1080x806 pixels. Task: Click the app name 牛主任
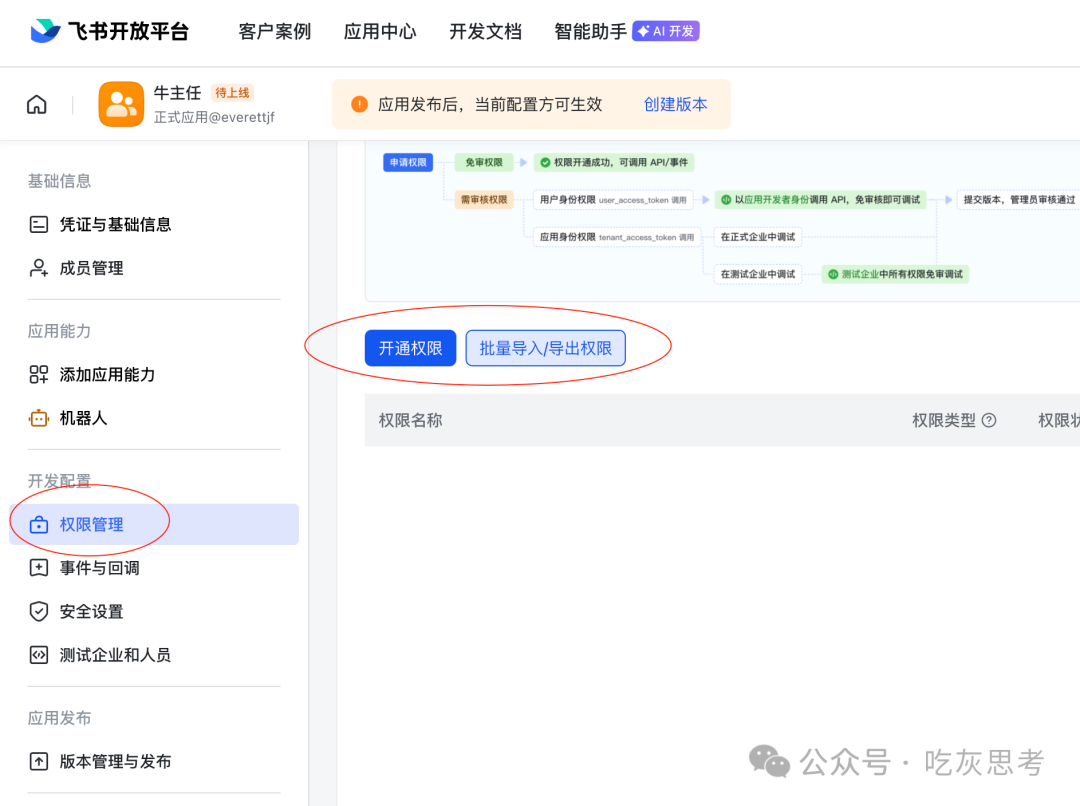pyautogui.click(x=177, y=93)
